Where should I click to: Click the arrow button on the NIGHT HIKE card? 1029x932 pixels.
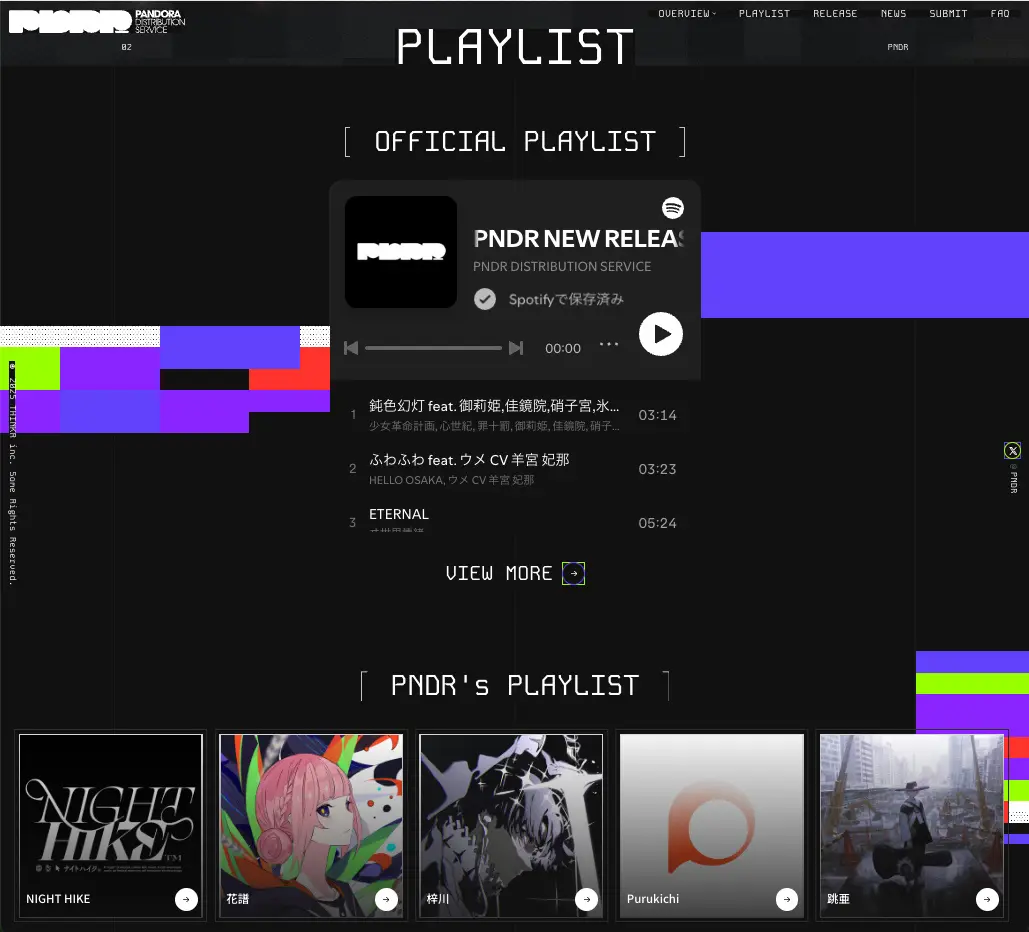click(x=186, y=899)
